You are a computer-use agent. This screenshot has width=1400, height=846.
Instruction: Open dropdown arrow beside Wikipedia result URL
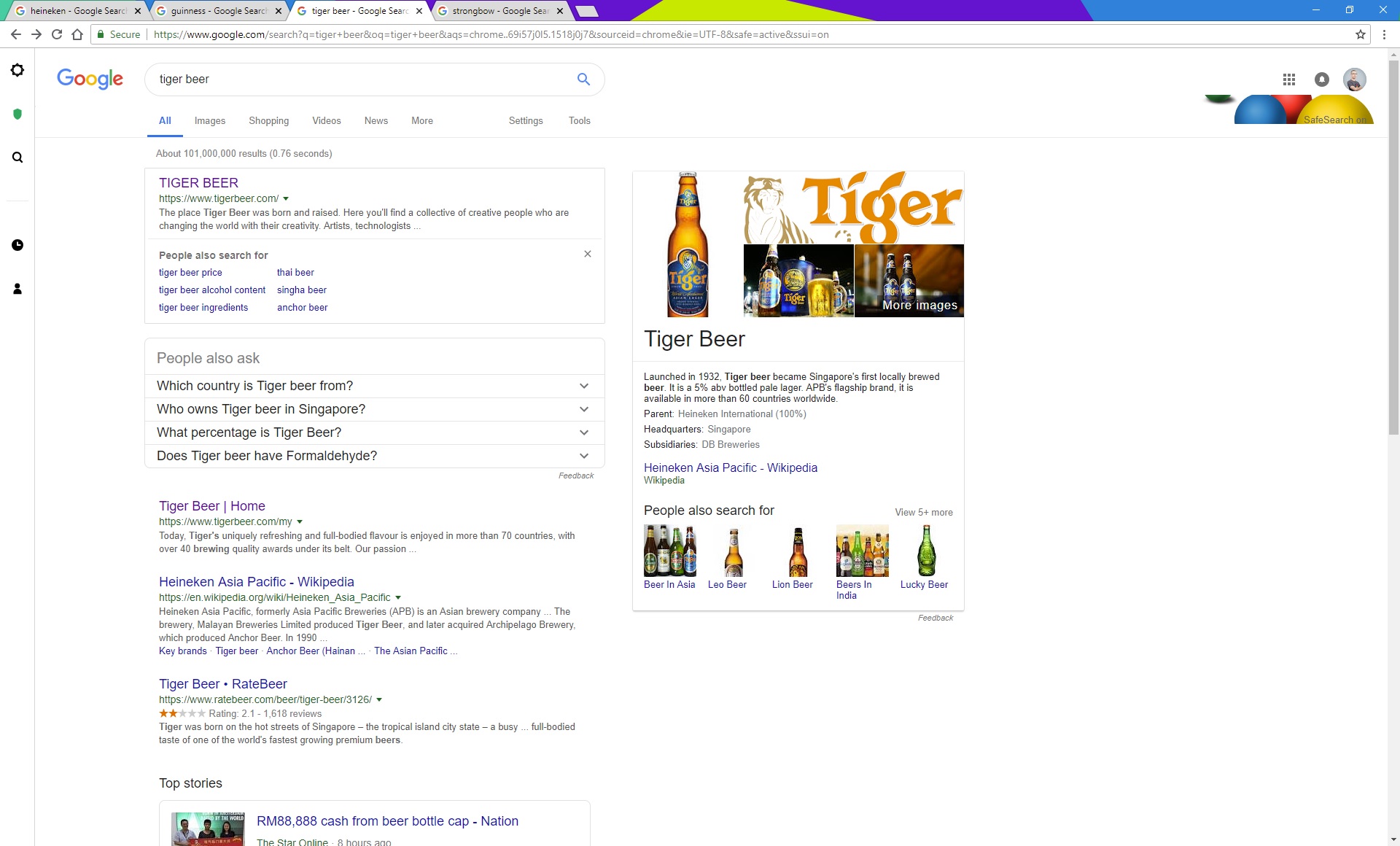(x=398, y=597)
